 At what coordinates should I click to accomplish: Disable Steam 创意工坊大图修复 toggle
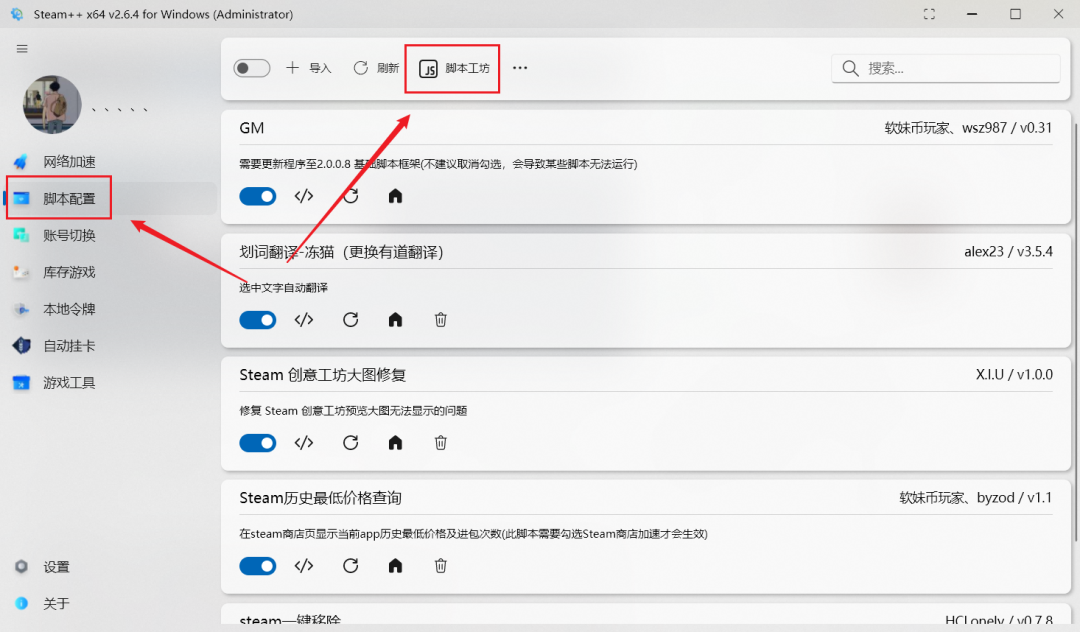[258, 443]
